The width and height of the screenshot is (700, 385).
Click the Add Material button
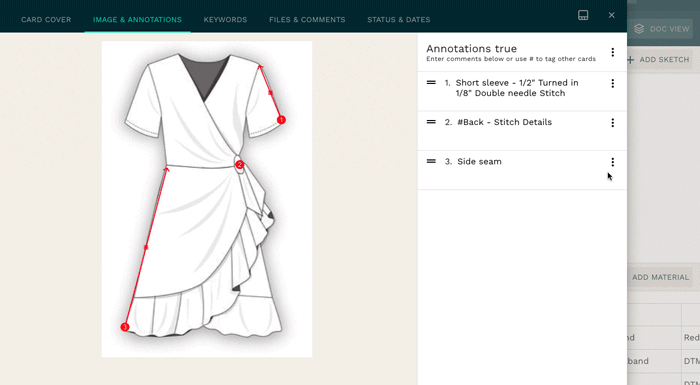(660, 277)
